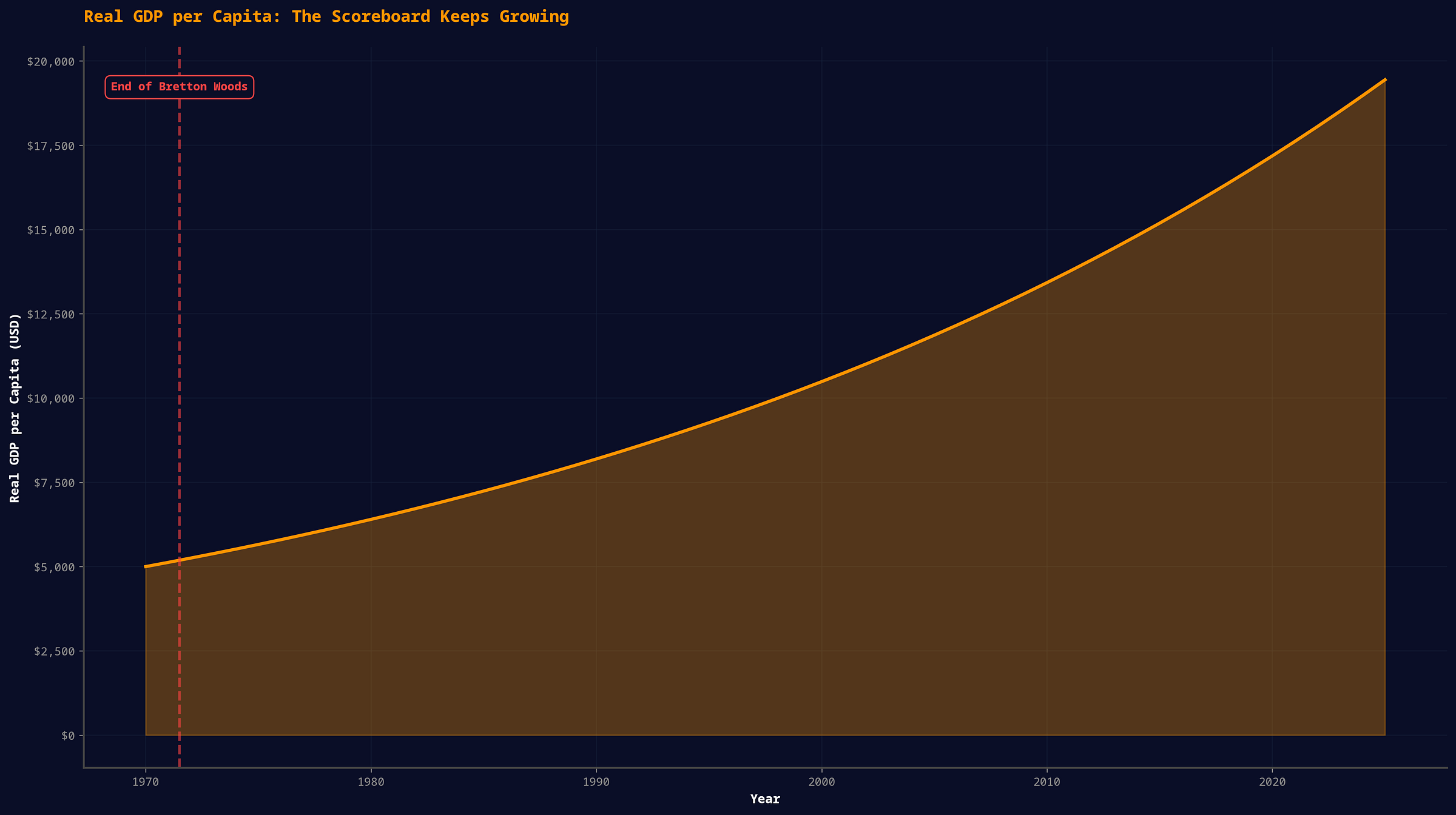
Task: Select the '$10,000' tick mark label
Action: 50,398
